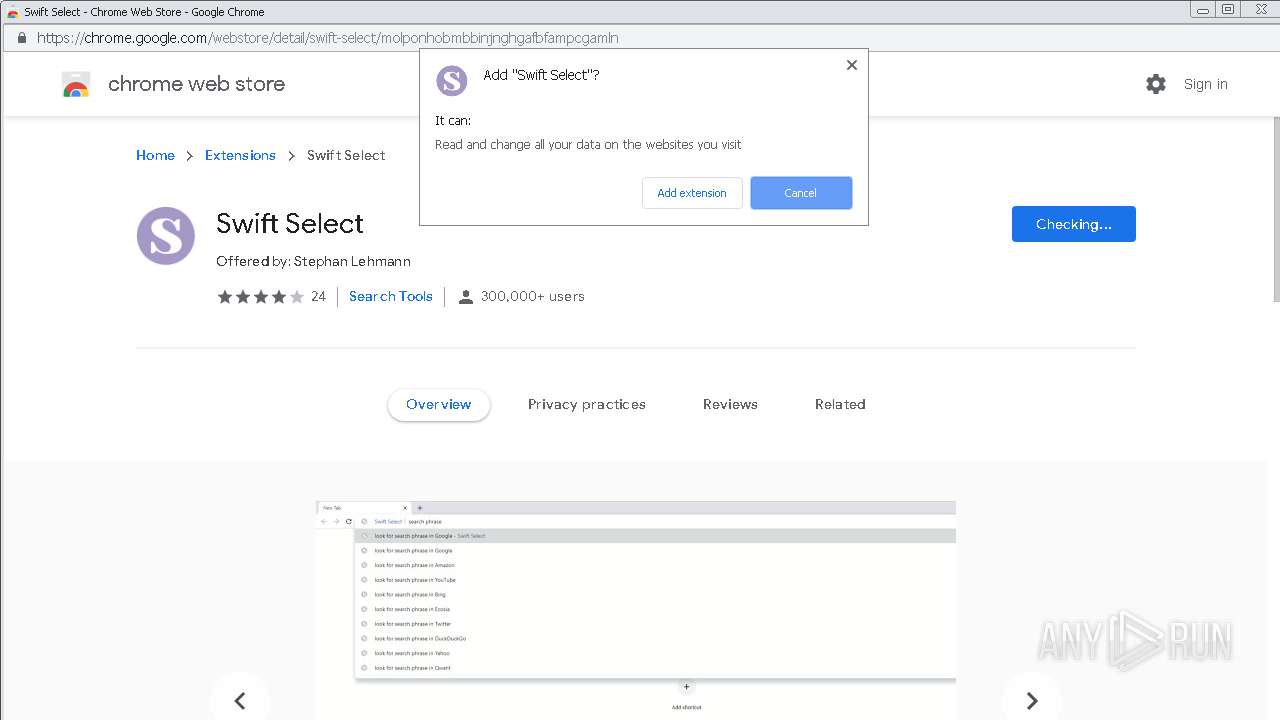Click the Swift Select breadcrumb text

(x=346, y=155)
